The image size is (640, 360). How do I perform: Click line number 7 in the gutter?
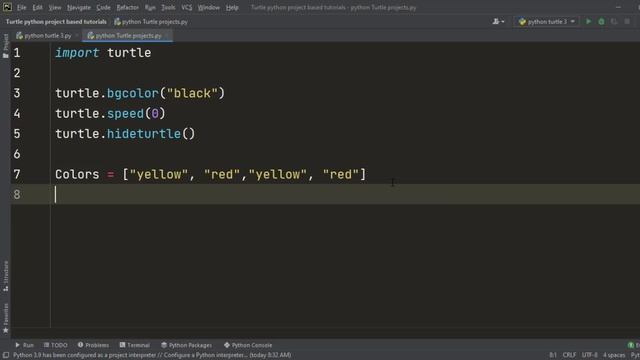(x=17, y=175)
